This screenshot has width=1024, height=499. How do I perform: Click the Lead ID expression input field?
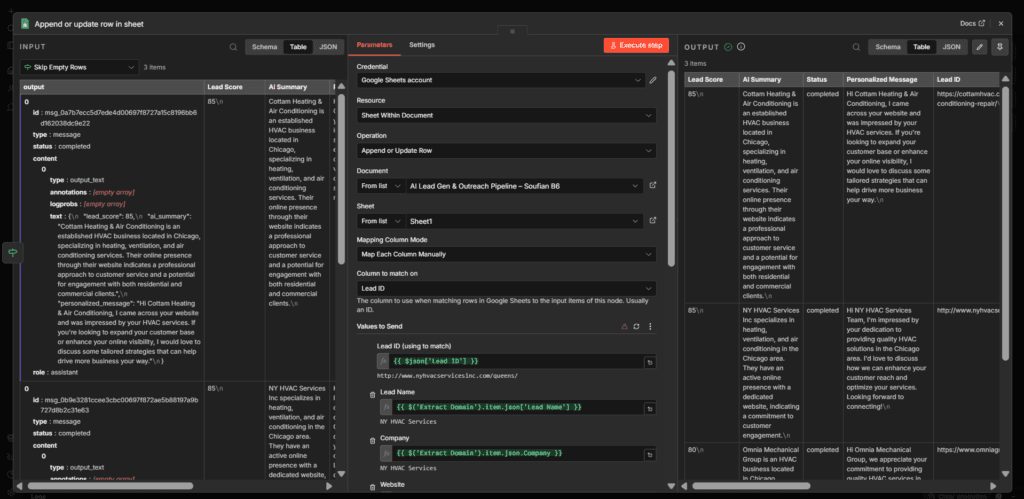[x=516, y=361]
